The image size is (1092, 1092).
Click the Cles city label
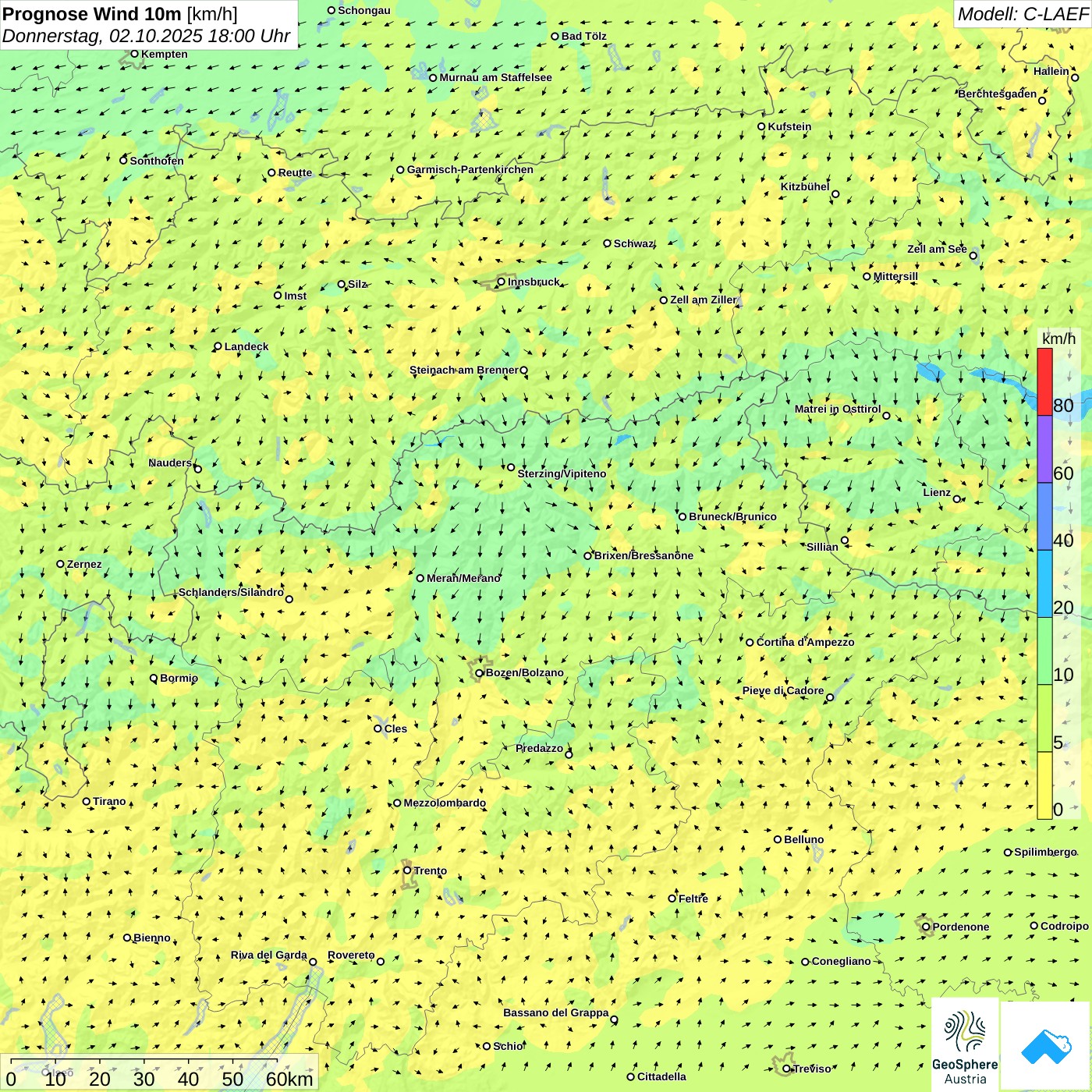point(395,729)
